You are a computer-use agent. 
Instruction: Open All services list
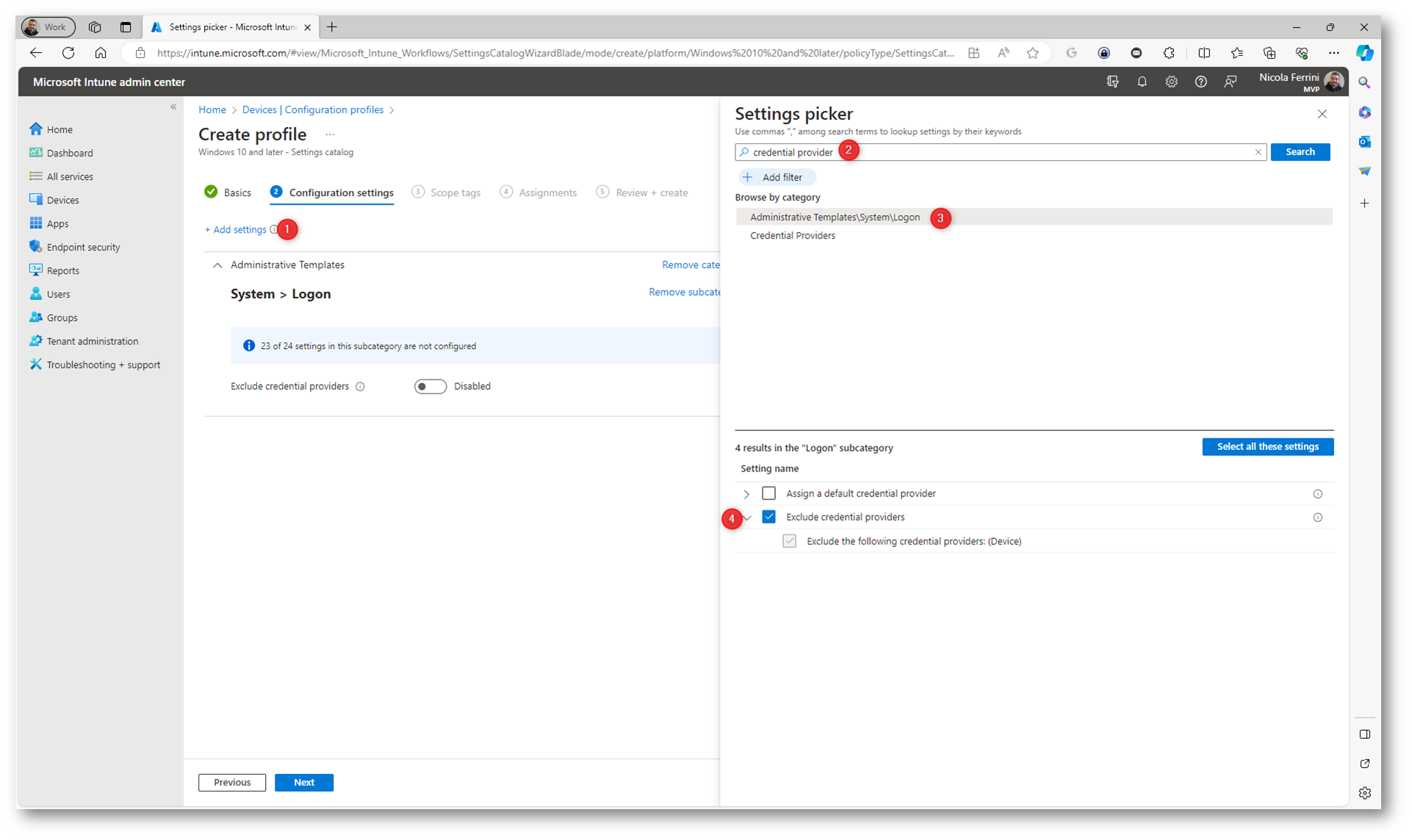click(x=69, y=176)
